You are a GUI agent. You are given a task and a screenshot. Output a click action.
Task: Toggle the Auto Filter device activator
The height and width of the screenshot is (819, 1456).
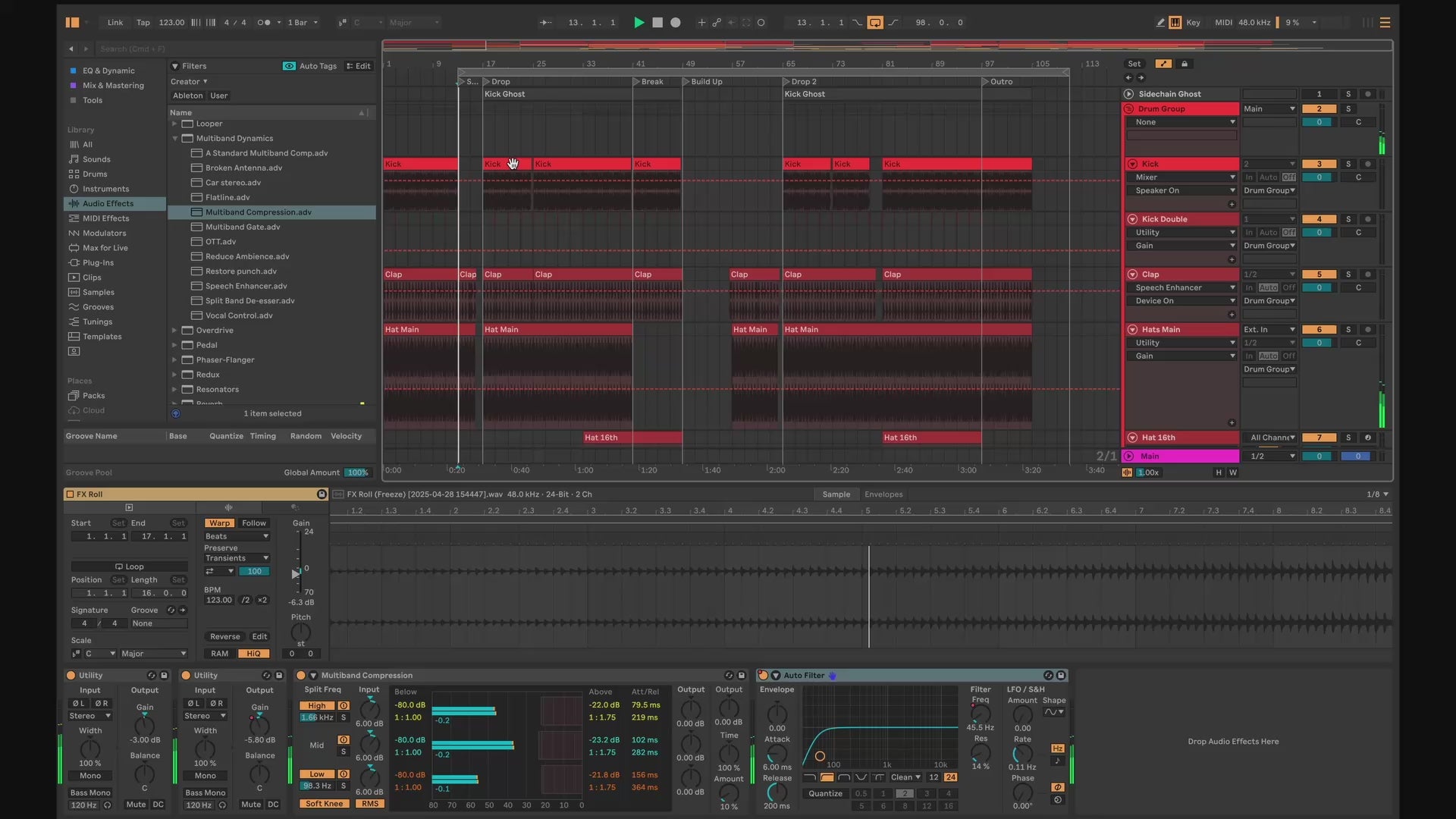[764, 675]
